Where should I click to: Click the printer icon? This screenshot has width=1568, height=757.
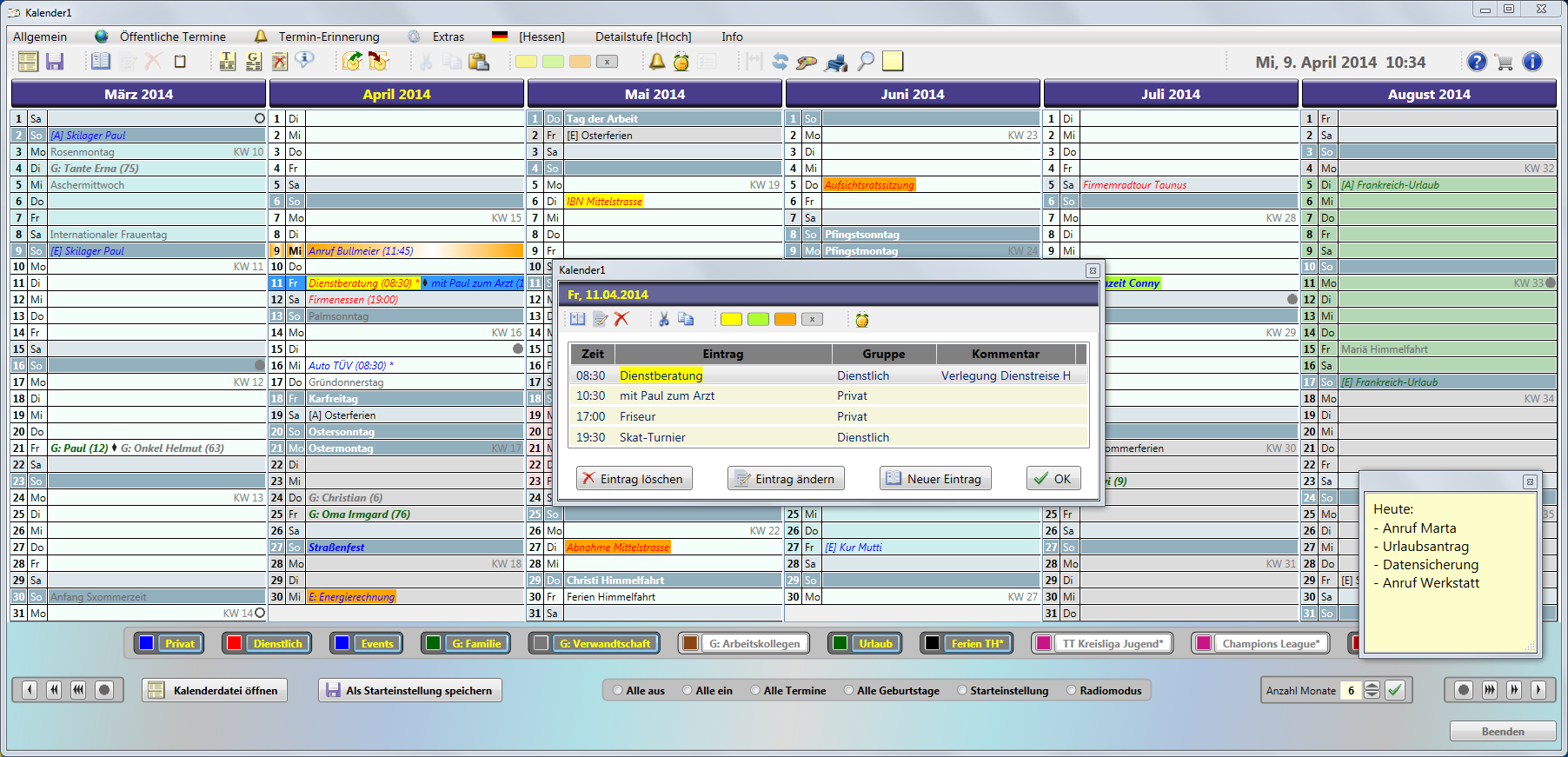[836, 63]
